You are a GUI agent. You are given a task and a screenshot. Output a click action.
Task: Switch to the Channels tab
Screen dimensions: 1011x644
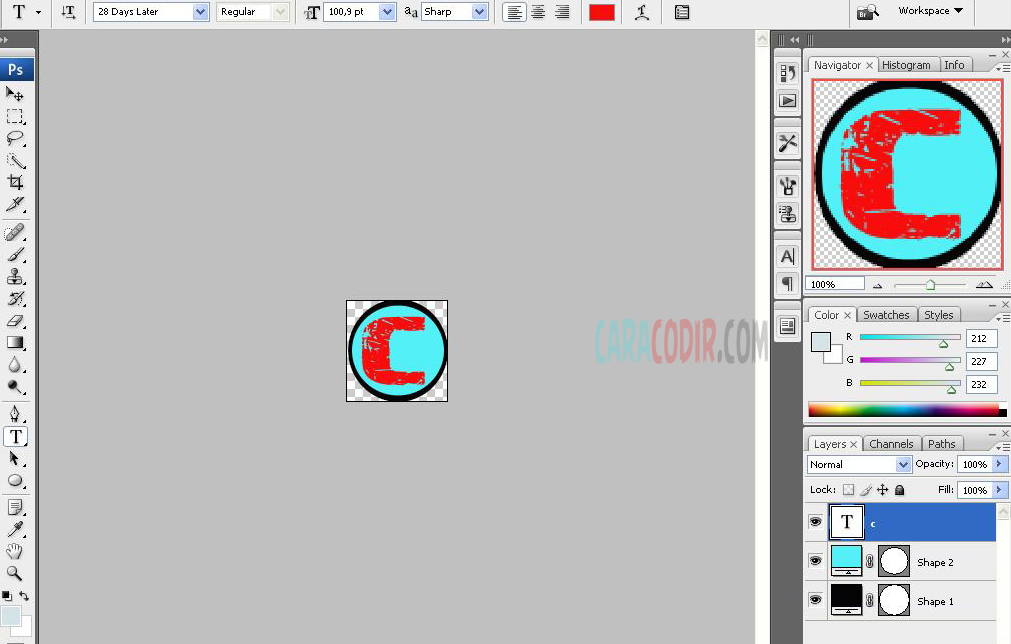pos(891,444)
